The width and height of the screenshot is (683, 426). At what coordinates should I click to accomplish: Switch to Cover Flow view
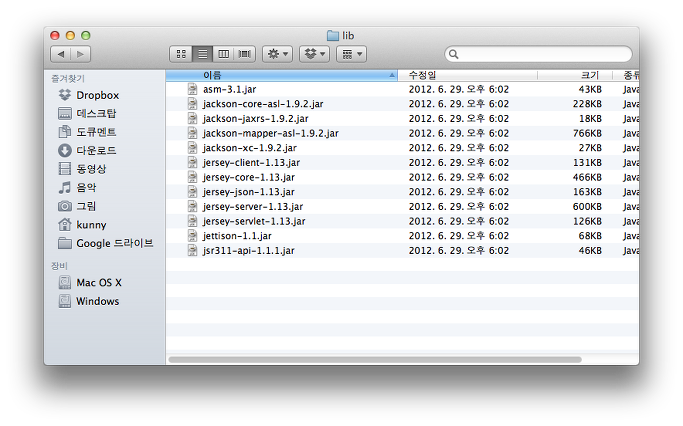pos(245,54)
